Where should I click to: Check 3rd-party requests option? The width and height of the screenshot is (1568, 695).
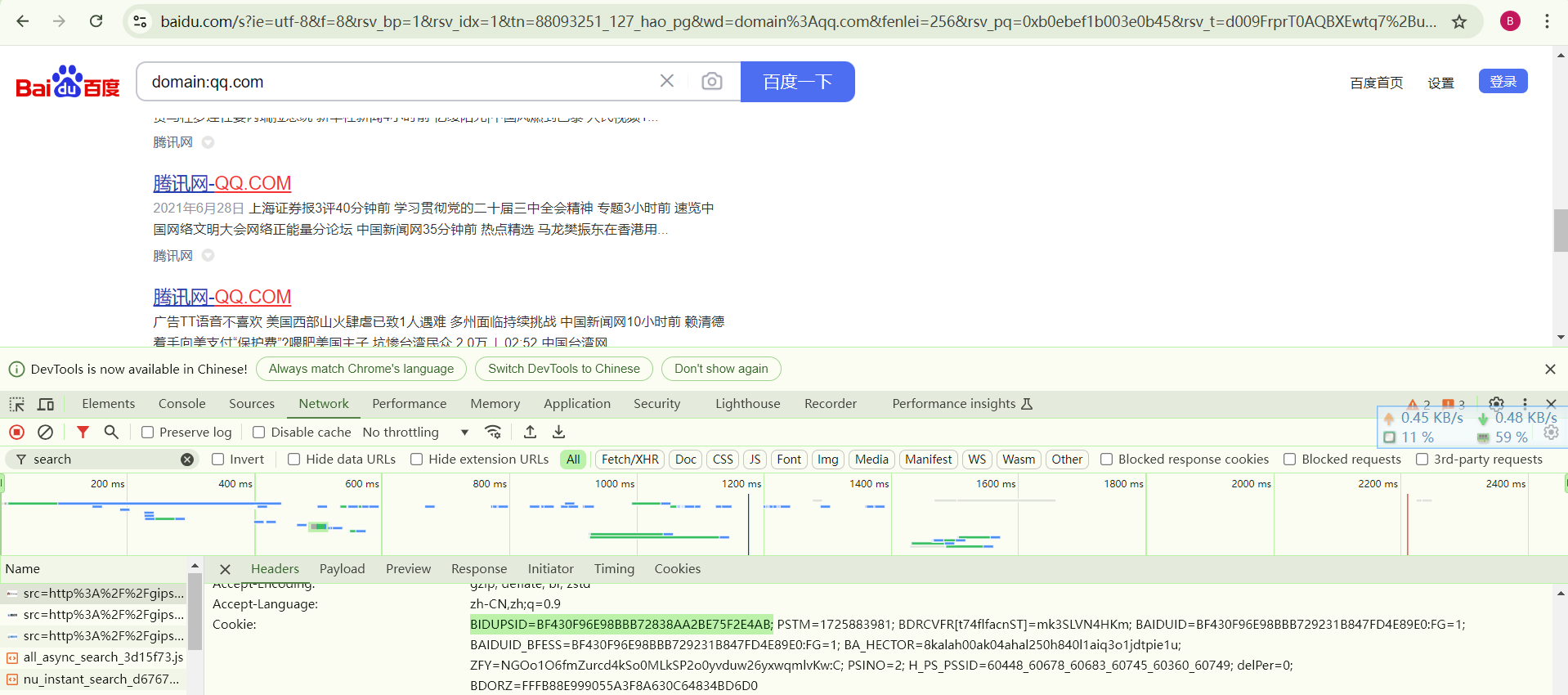(1422, 460)
